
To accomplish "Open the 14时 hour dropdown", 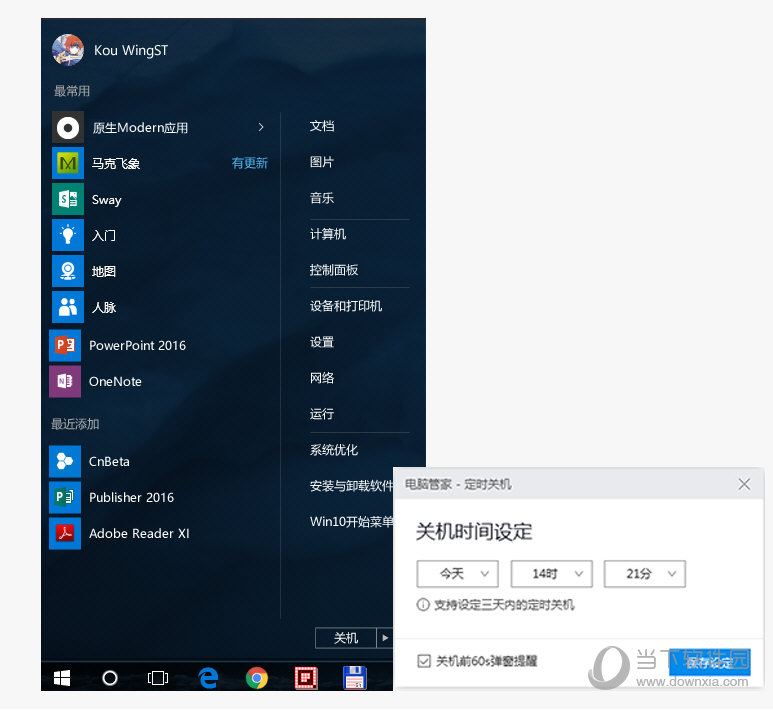I will pos(551,573).
